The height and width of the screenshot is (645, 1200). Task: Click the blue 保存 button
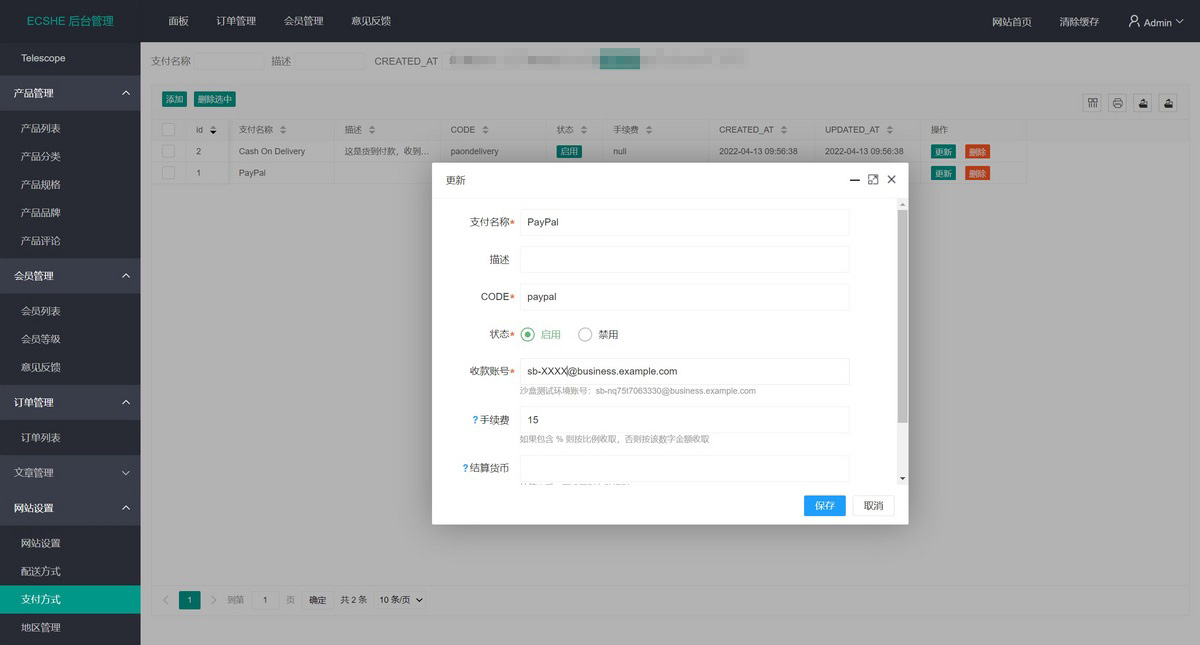pos(824,506)
